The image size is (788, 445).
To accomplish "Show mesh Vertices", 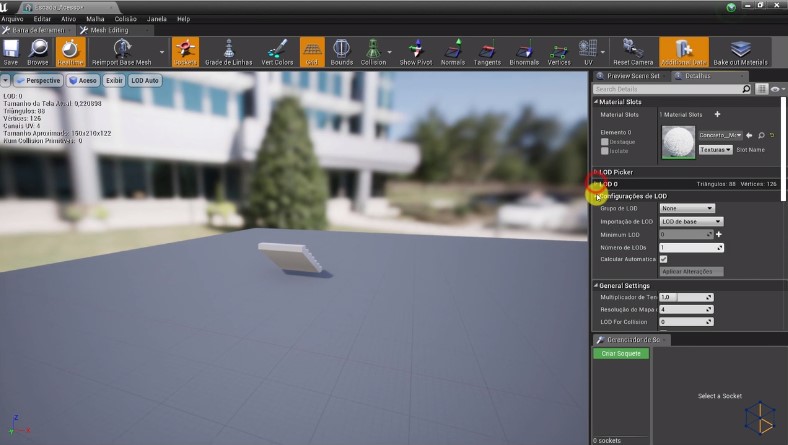I will click(x=559, y=52).
